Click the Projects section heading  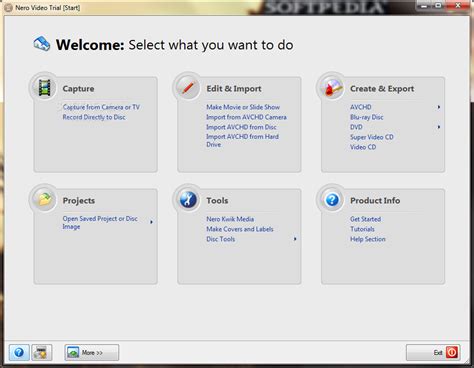coord(79,200)
